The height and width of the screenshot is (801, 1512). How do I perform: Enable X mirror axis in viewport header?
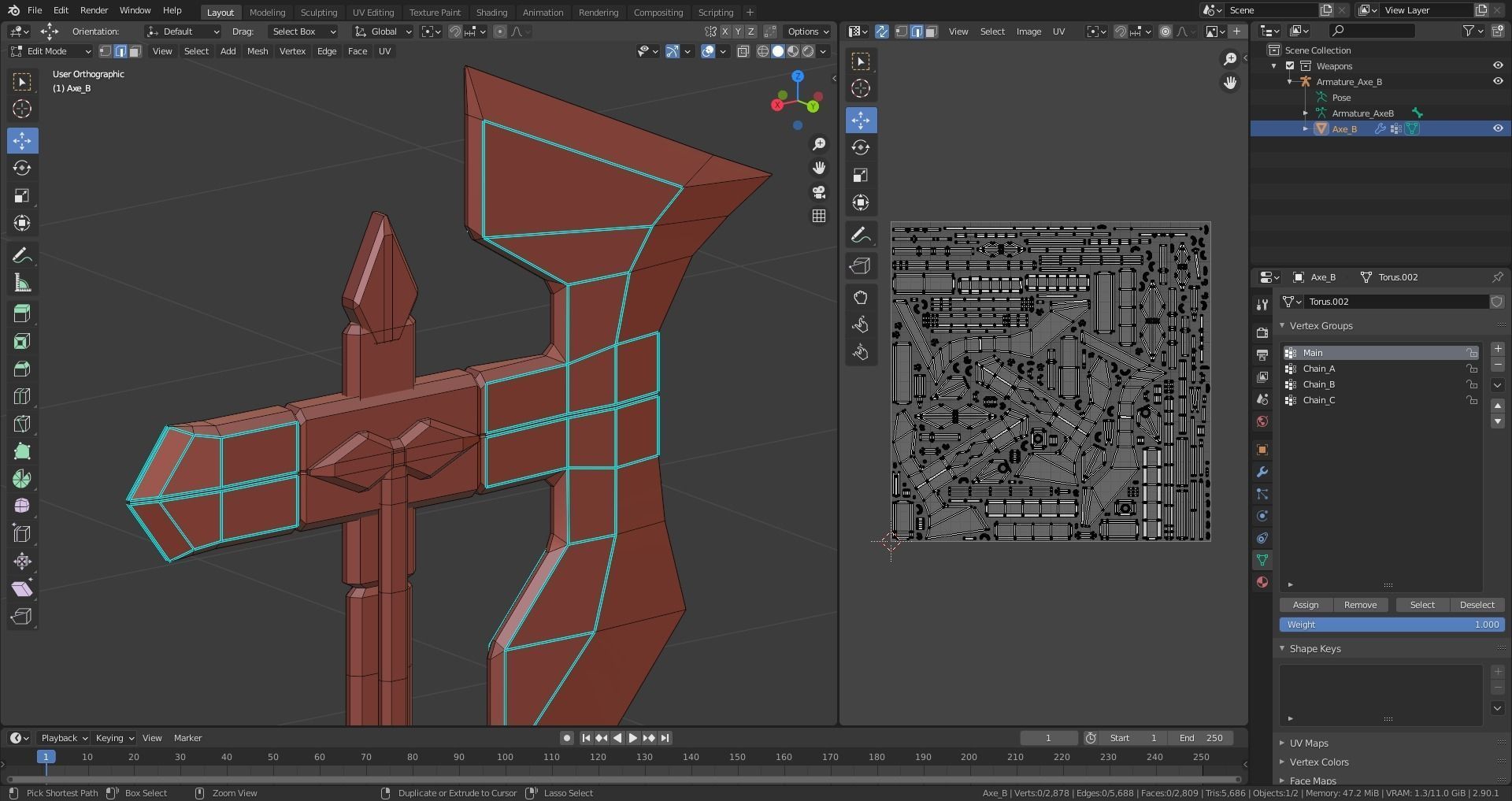coord(724,32)
